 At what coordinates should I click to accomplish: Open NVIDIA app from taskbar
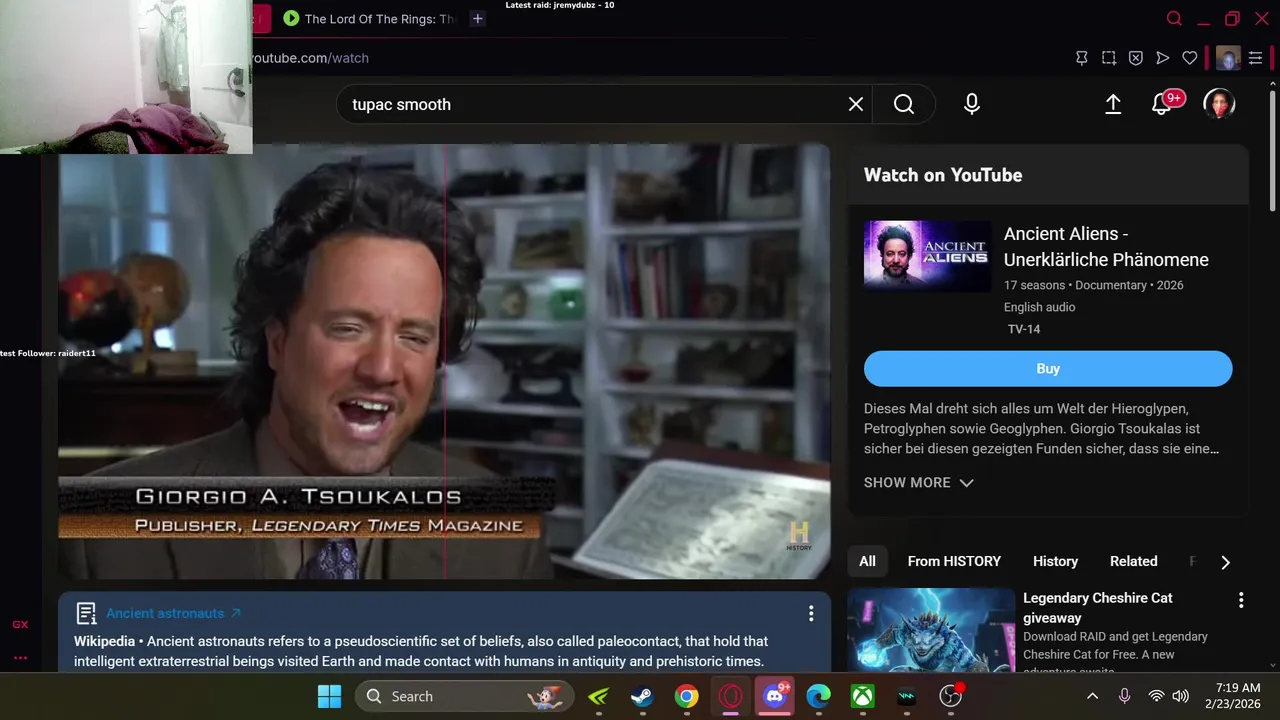pyautogui.click(x=598, y=696)
